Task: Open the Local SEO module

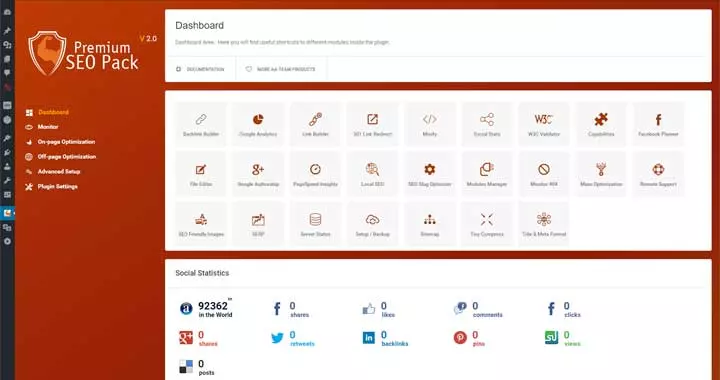Action: click(x=372, y=174)
